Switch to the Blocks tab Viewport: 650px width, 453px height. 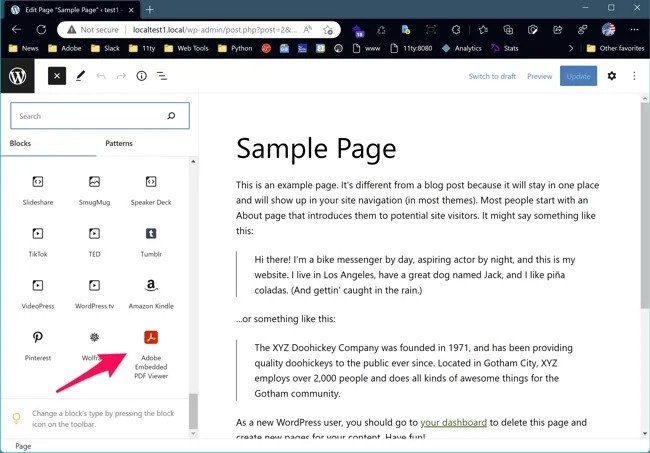pos(21,143)
